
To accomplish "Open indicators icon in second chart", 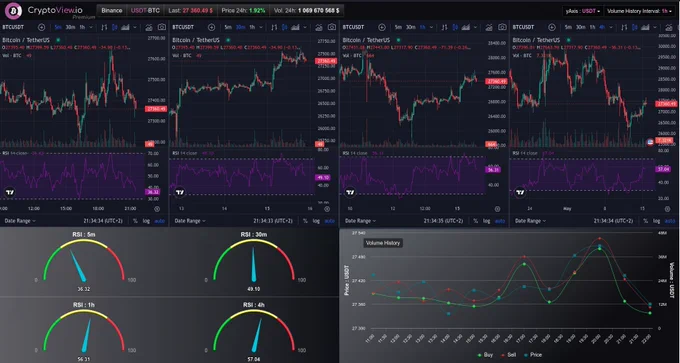I will pos(319,27).
